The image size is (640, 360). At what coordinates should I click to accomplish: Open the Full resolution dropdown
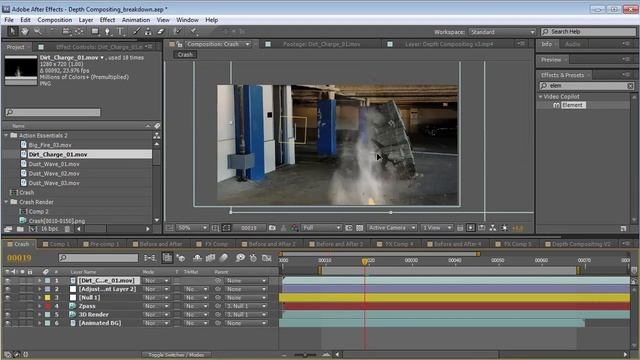tap(321, 228)
